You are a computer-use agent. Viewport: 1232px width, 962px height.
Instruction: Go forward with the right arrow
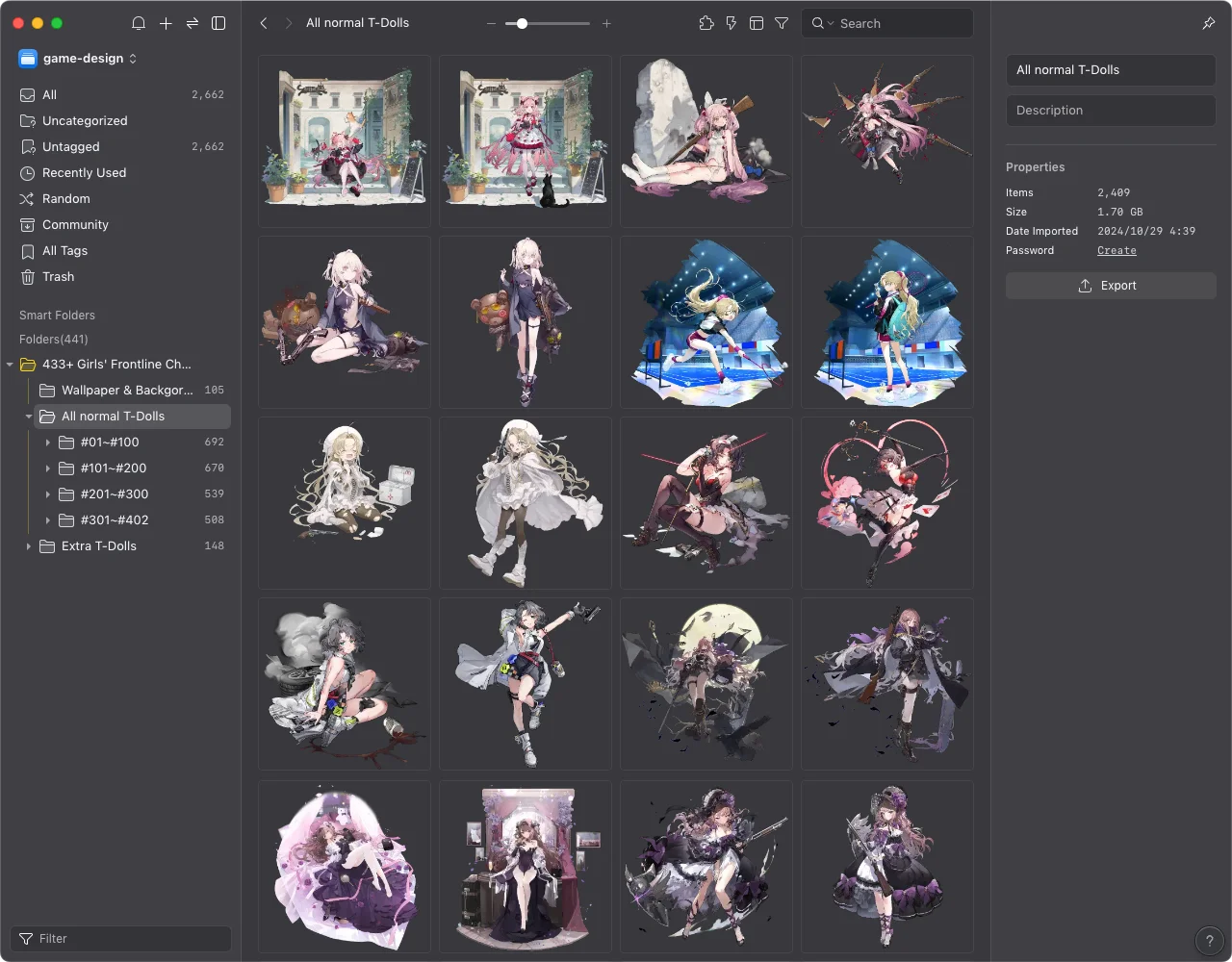[x=288, y=23]
